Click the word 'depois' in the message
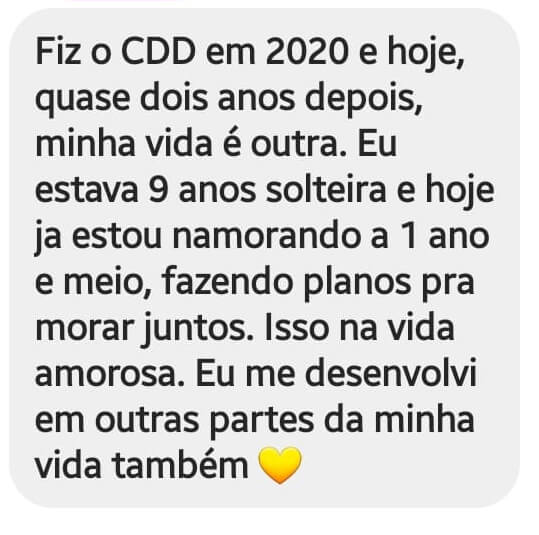 click(x=363, y=98)
